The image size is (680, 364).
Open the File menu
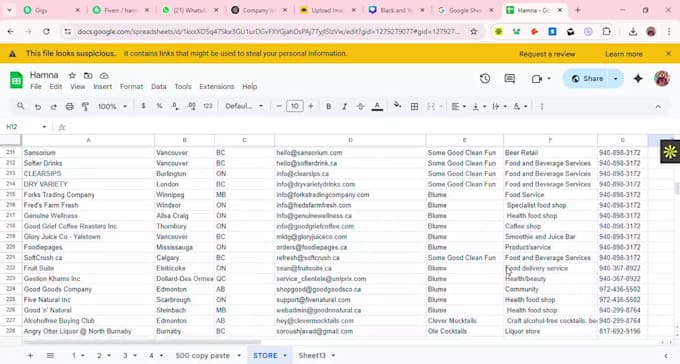point(36,86)
